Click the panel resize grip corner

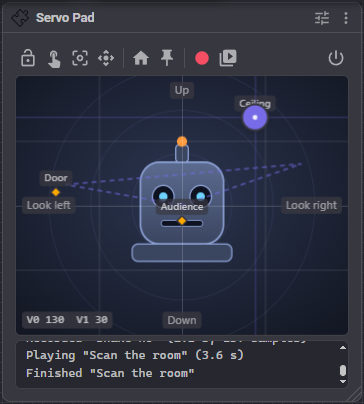pos(354,395)
